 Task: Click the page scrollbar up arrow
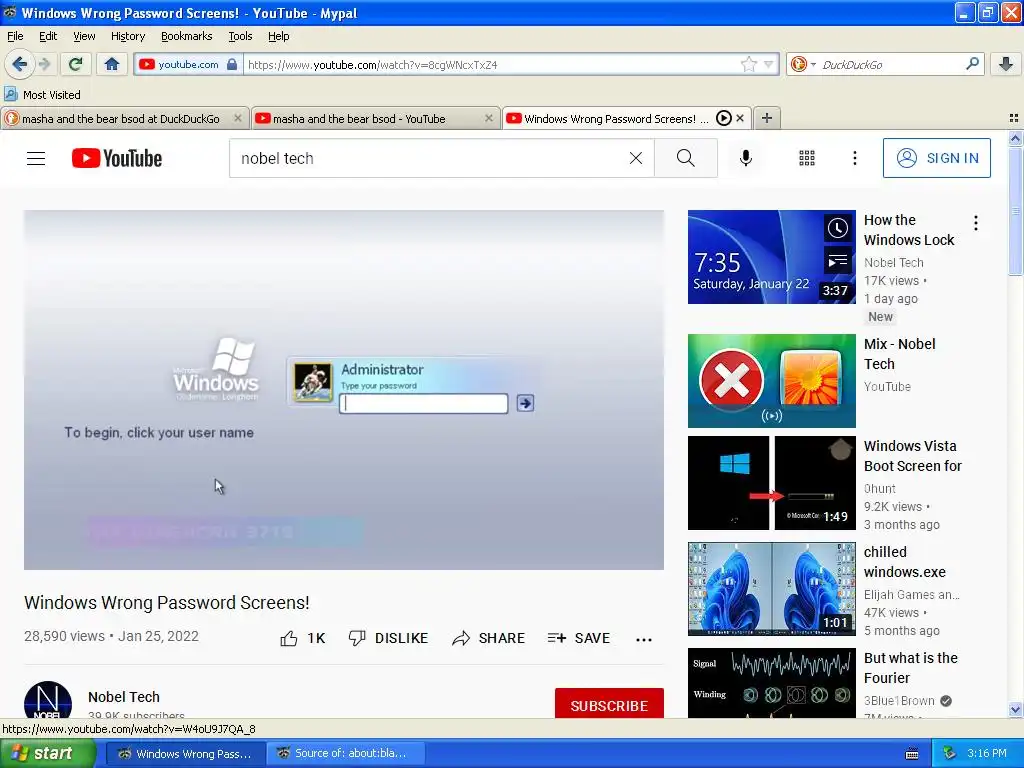[x=1015, y=138]
